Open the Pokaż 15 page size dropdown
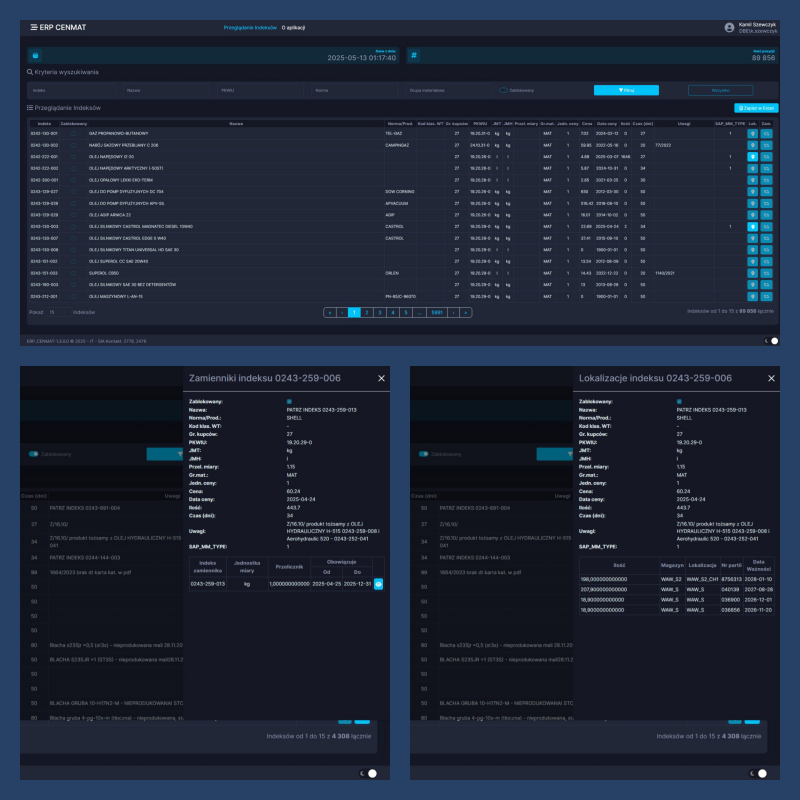Screen dimensions: 800x800 tap(58, 312)
